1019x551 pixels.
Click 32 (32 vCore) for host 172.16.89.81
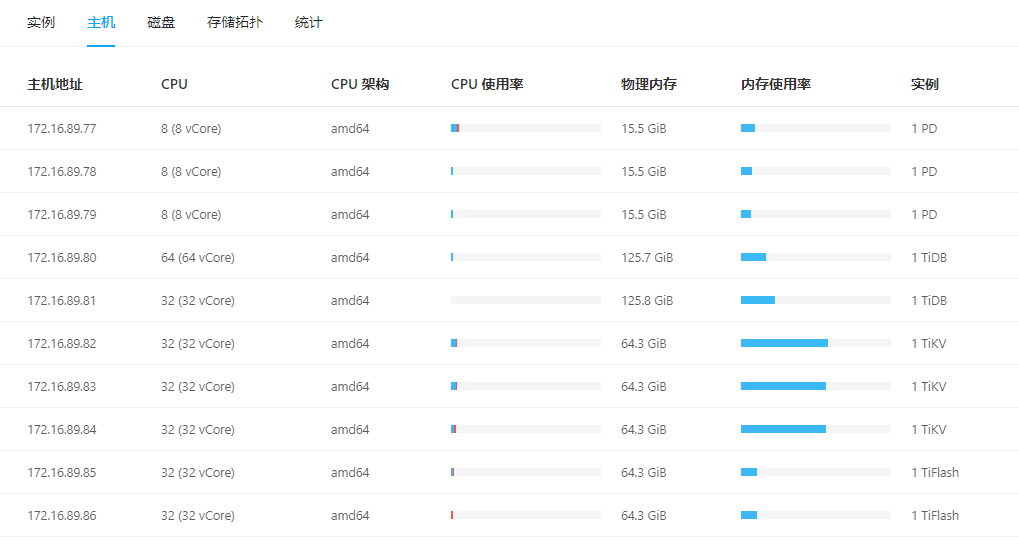point(198,300)
